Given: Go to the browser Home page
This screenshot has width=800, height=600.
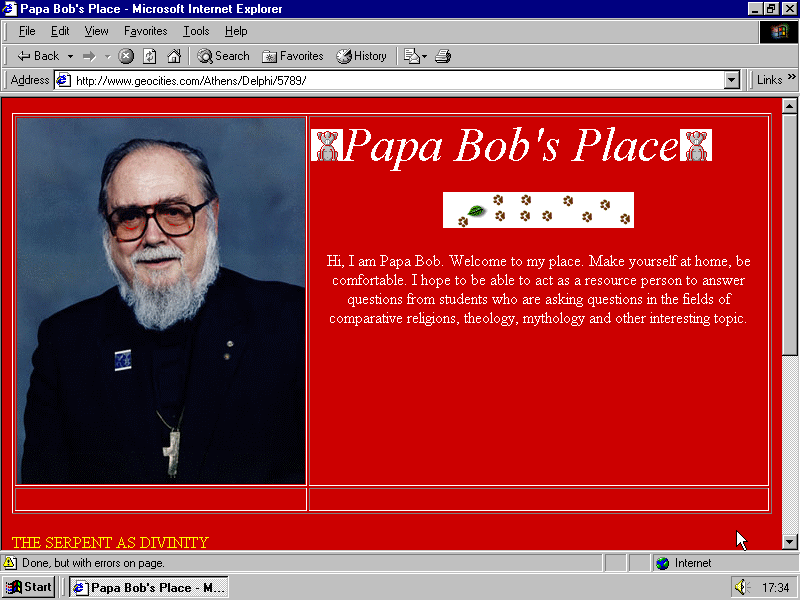Looking at the screenshot, I should click(174, 56).
